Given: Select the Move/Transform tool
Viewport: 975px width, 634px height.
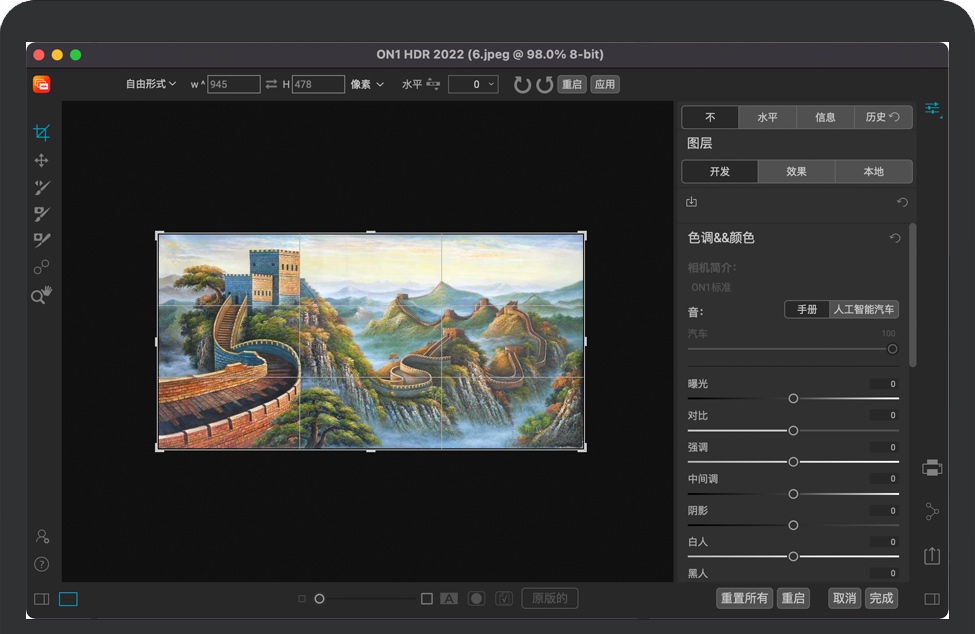Looking at the screenshot, I should (x=41, y=160).
